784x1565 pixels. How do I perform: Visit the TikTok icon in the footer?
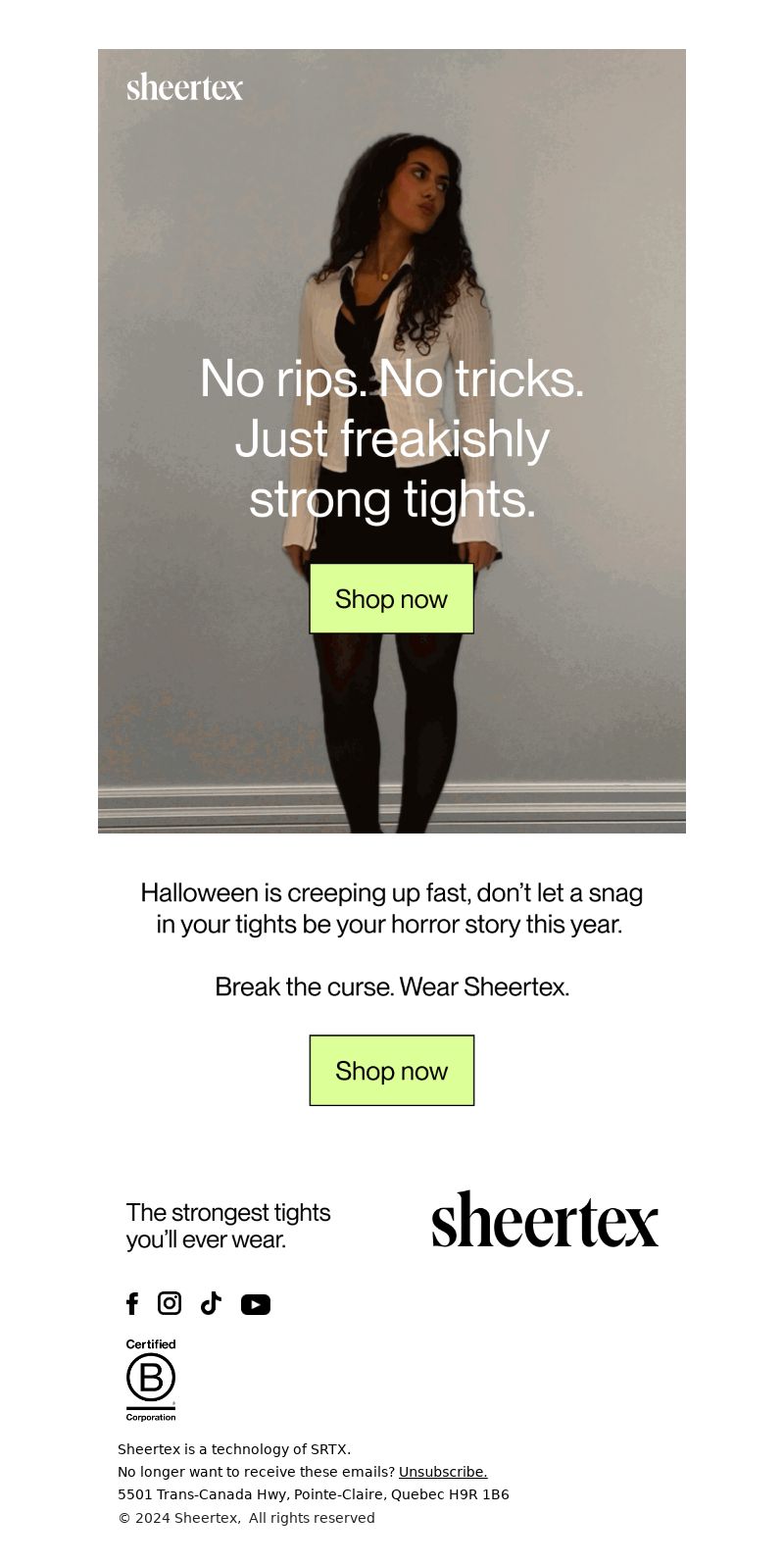click(211, 1303)
